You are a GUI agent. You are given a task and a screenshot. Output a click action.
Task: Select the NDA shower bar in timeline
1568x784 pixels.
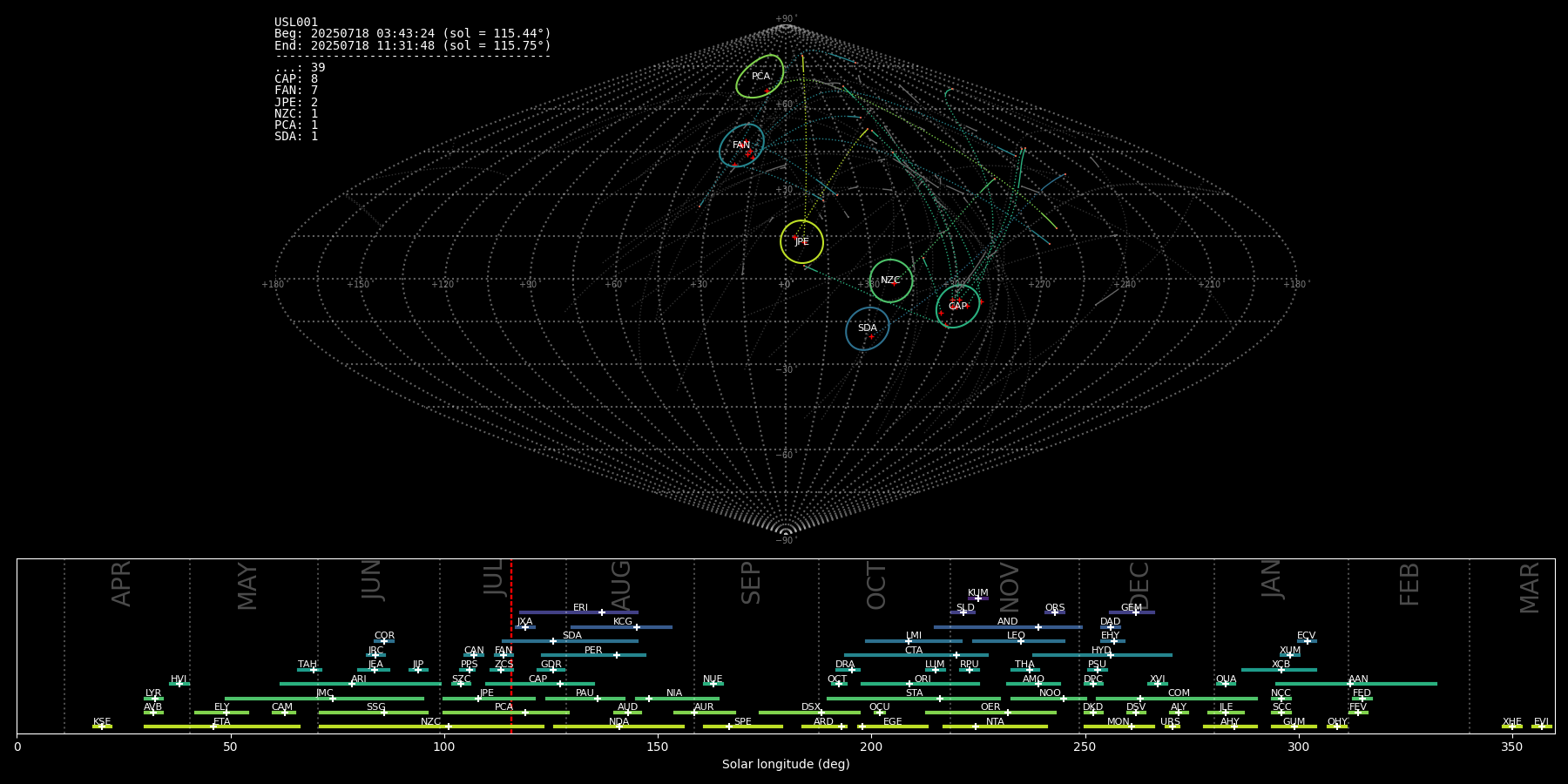coord(618,727)
